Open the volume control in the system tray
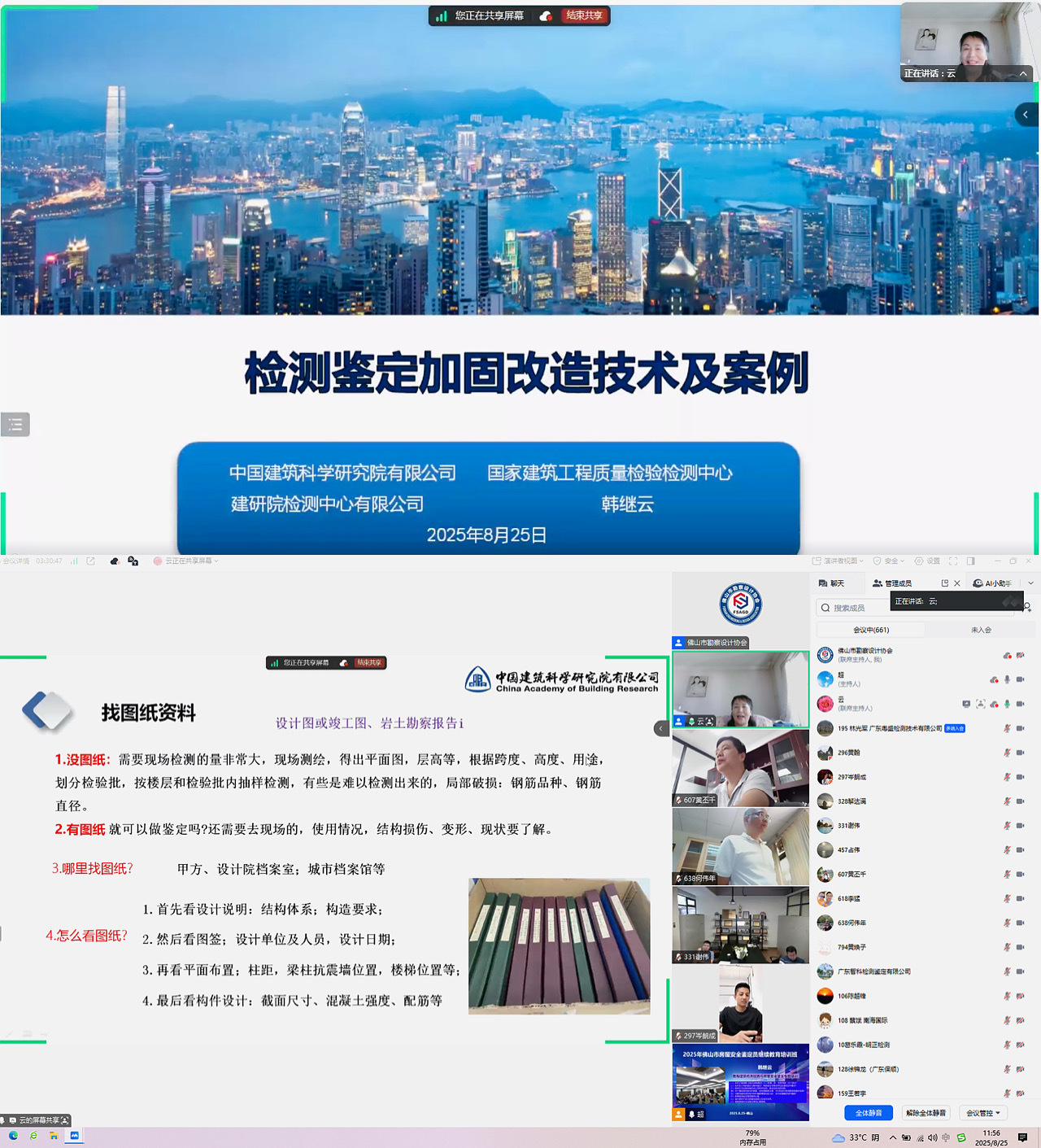 pyautogui.click(x=933, y=1137)
